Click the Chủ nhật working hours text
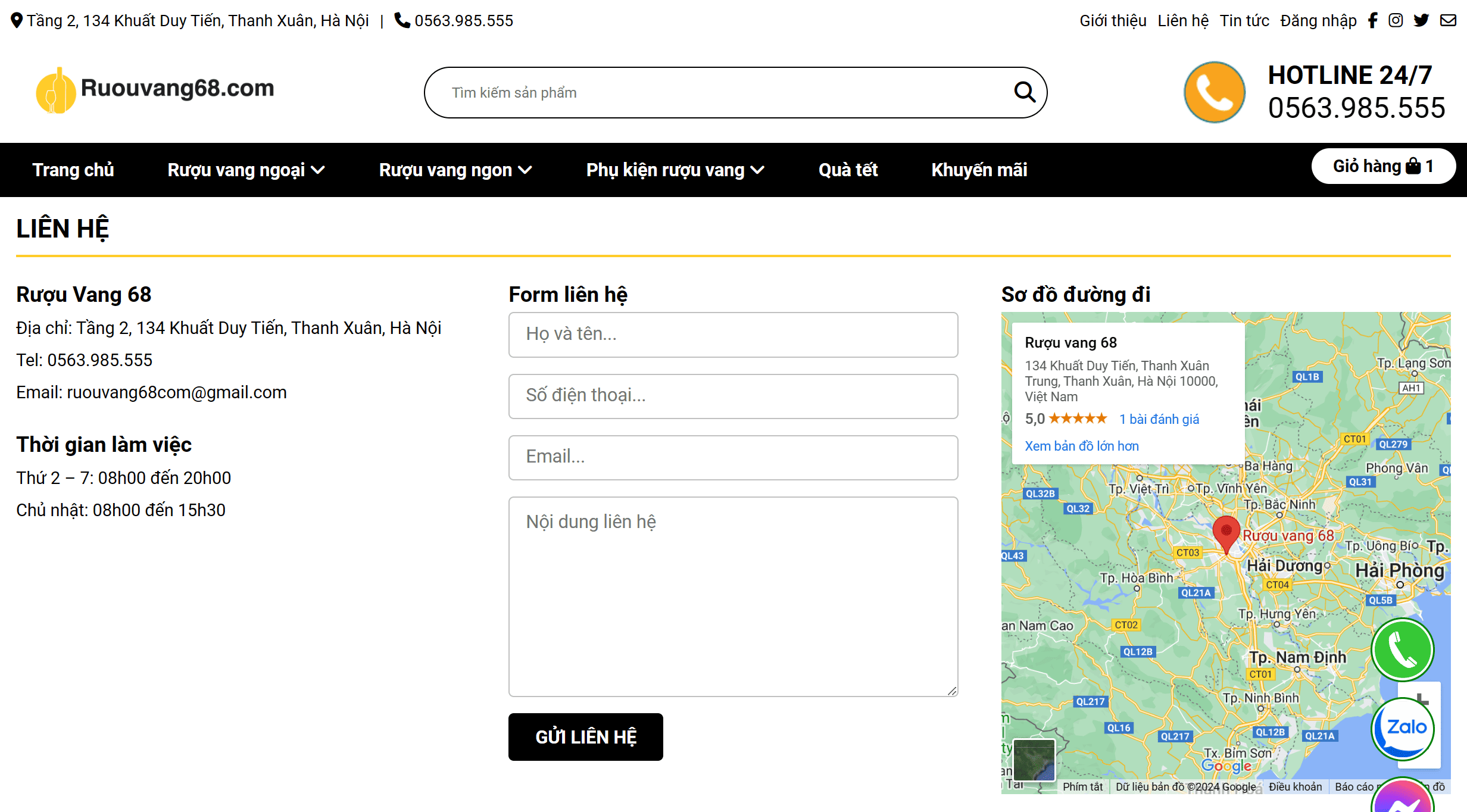Image resolution: width=1467 pixels, height=812 pixels. (120, 510)
